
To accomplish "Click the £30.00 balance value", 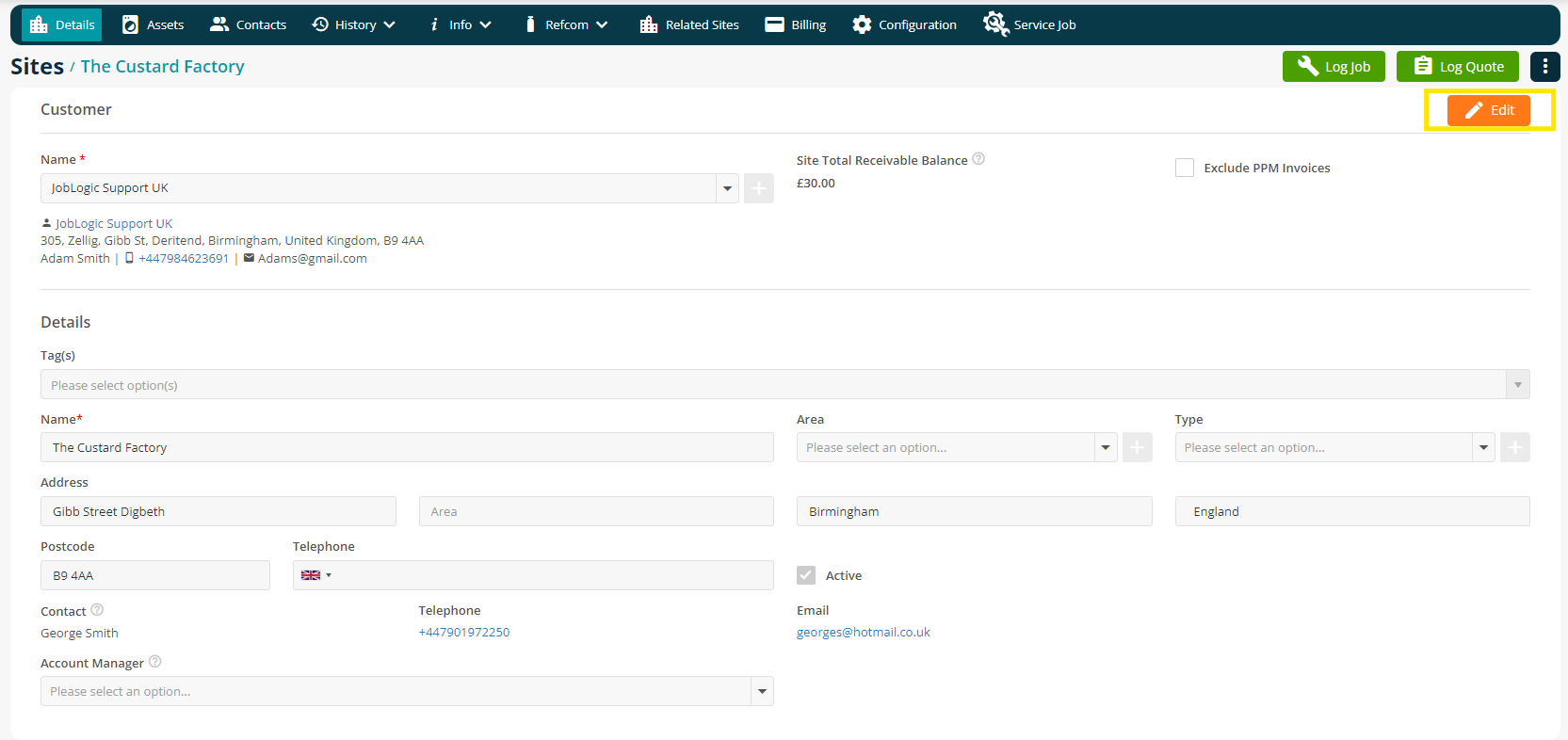I will 816,183.
